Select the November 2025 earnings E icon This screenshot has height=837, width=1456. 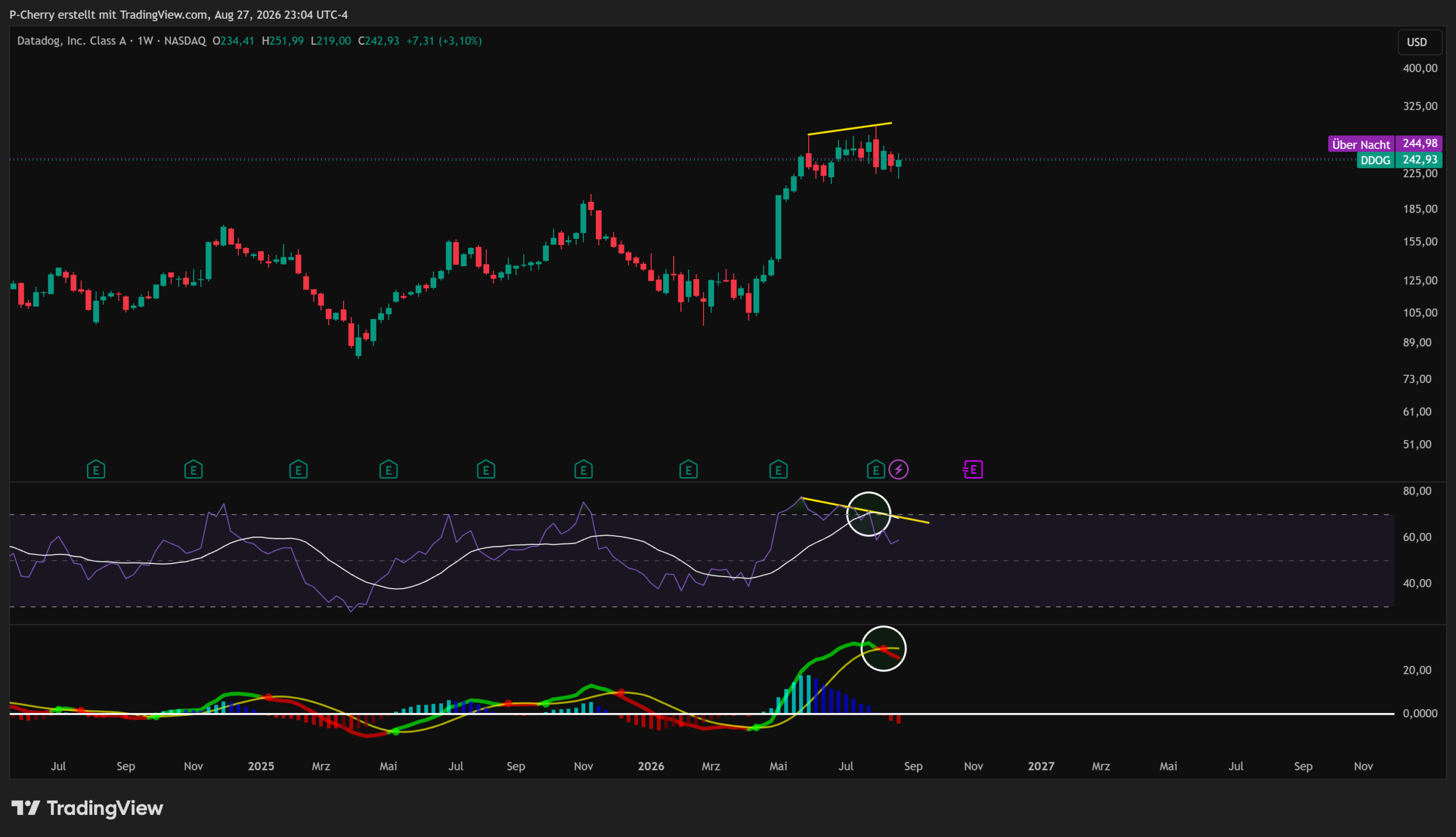(584, 470)
